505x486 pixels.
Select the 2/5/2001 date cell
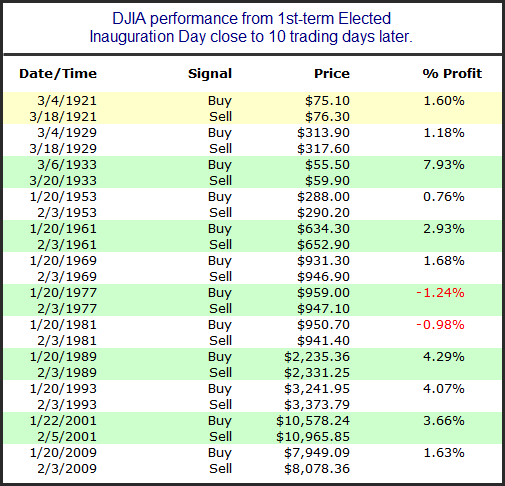(x=67, y=436)
